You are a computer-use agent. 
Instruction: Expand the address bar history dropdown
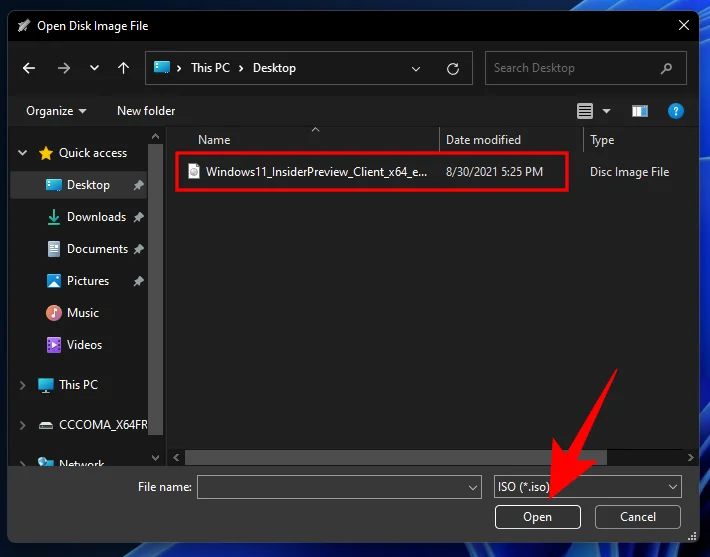point(416,69)
